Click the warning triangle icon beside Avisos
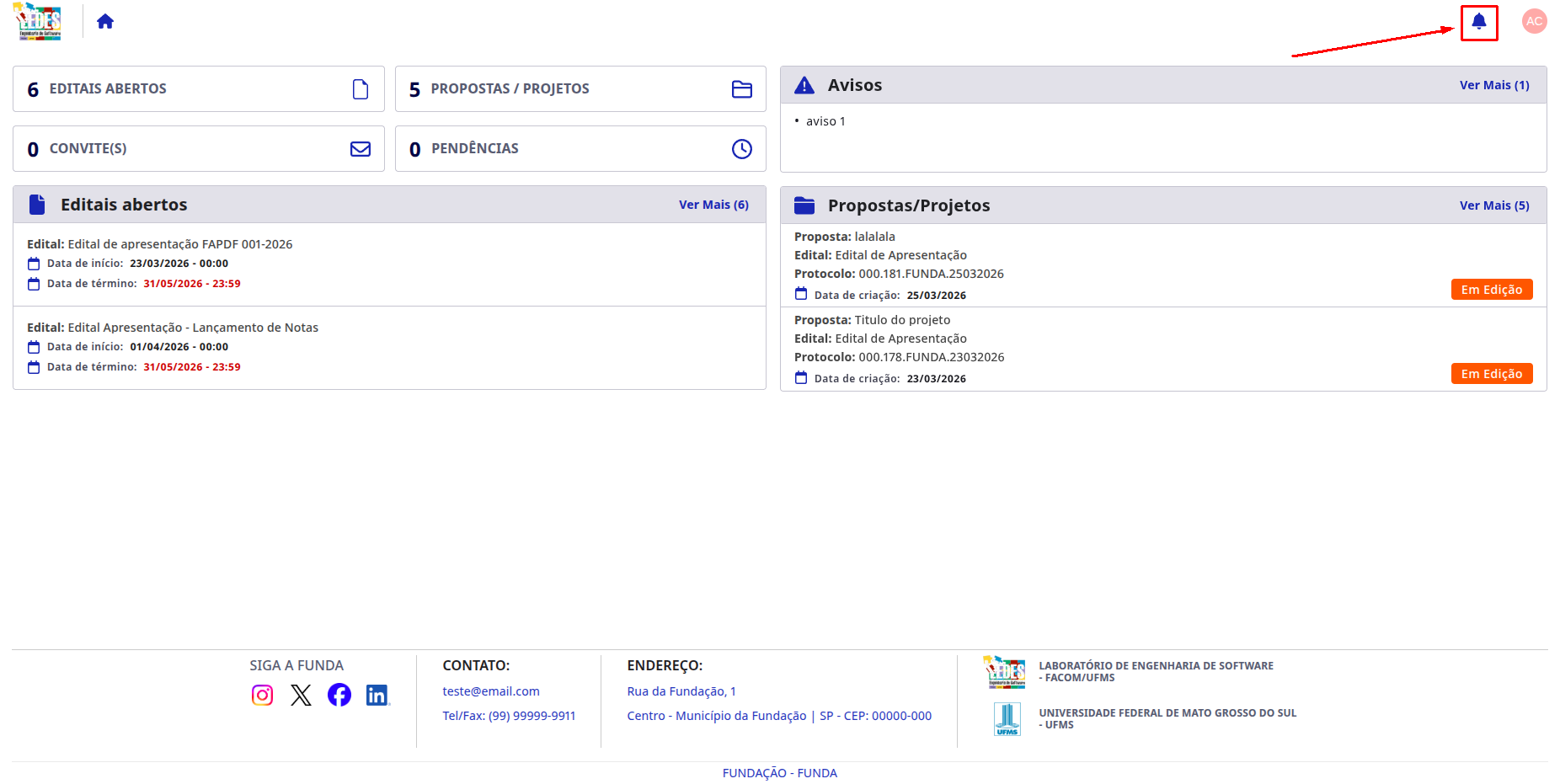Screen dimensions: 1560x784 804,85
